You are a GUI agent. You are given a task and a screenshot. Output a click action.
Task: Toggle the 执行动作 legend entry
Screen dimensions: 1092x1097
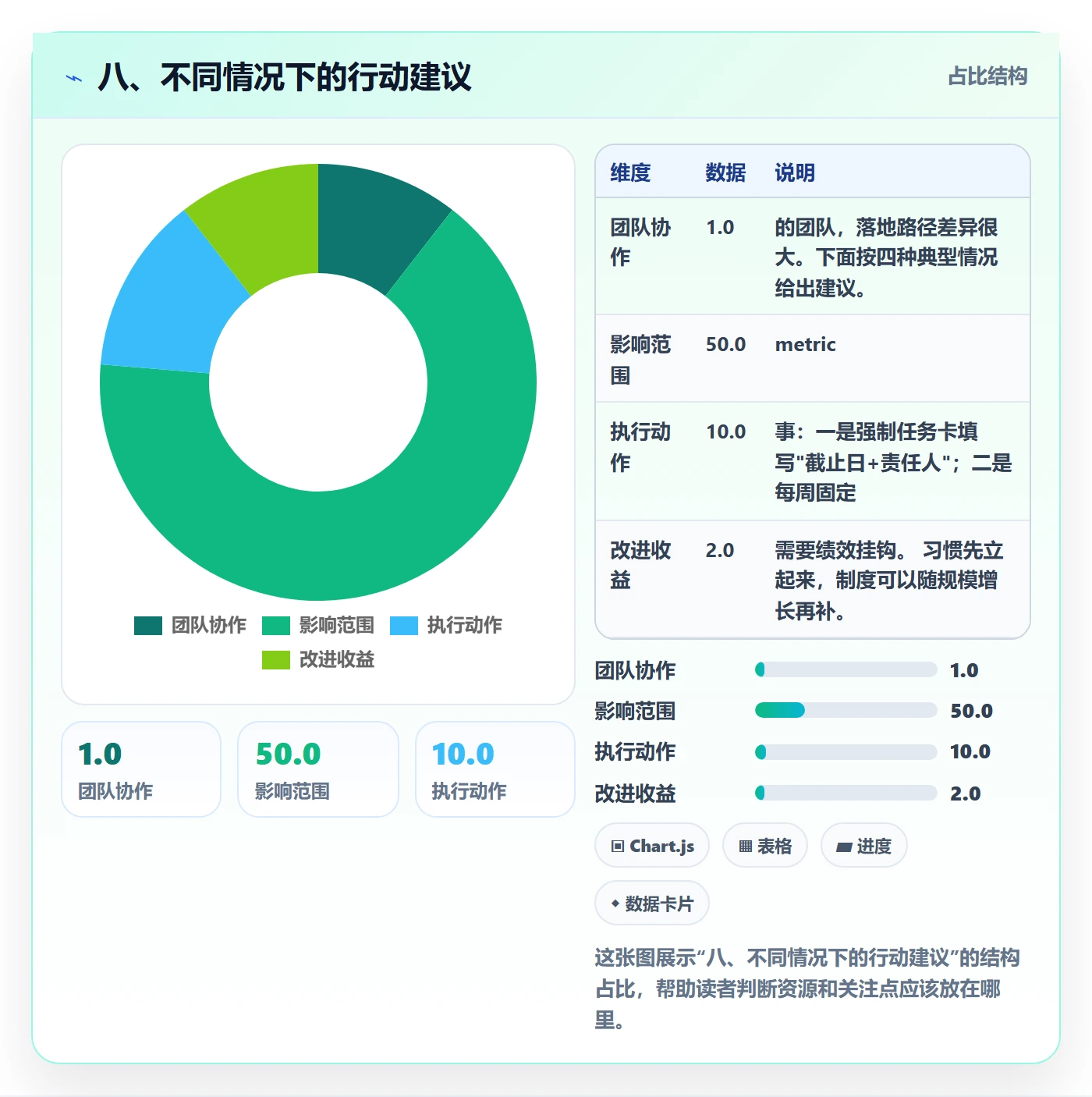[446, 626]
